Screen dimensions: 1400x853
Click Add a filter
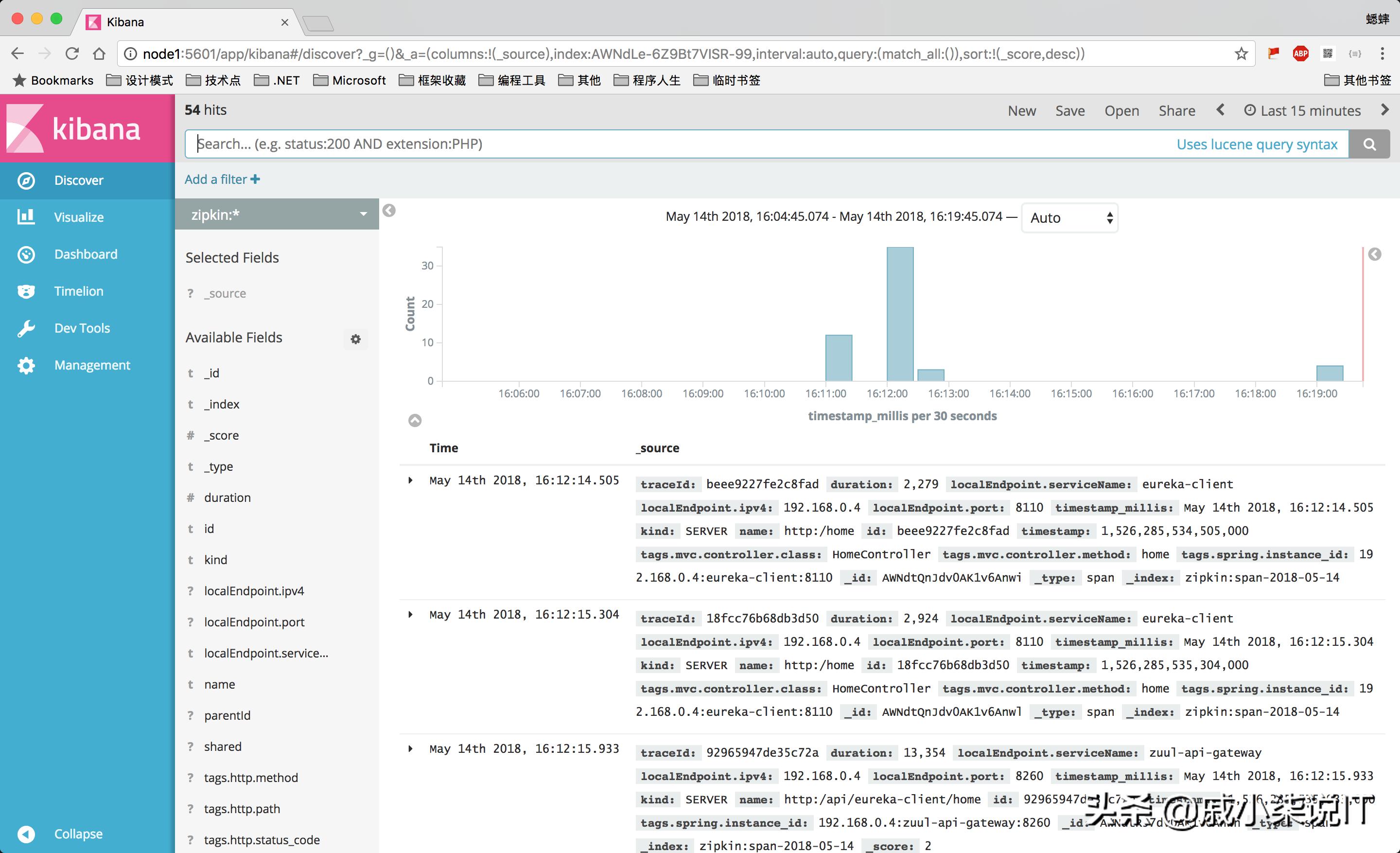(221, 179)
